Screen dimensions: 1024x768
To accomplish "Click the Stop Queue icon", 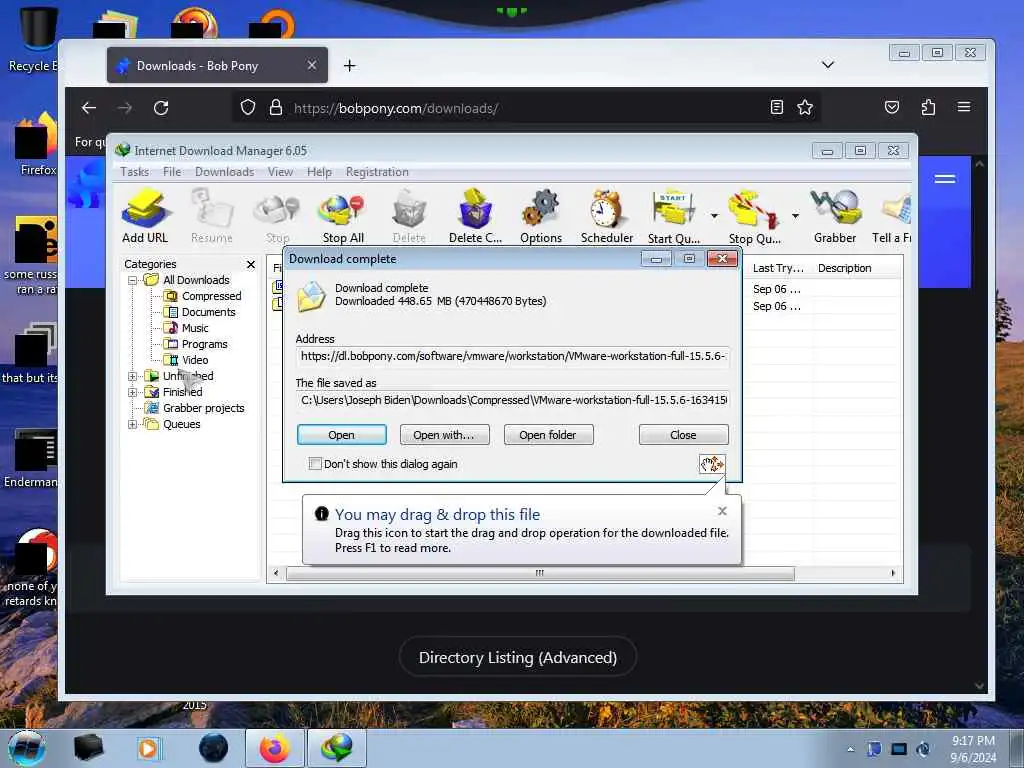I will [x=754, y=216].
